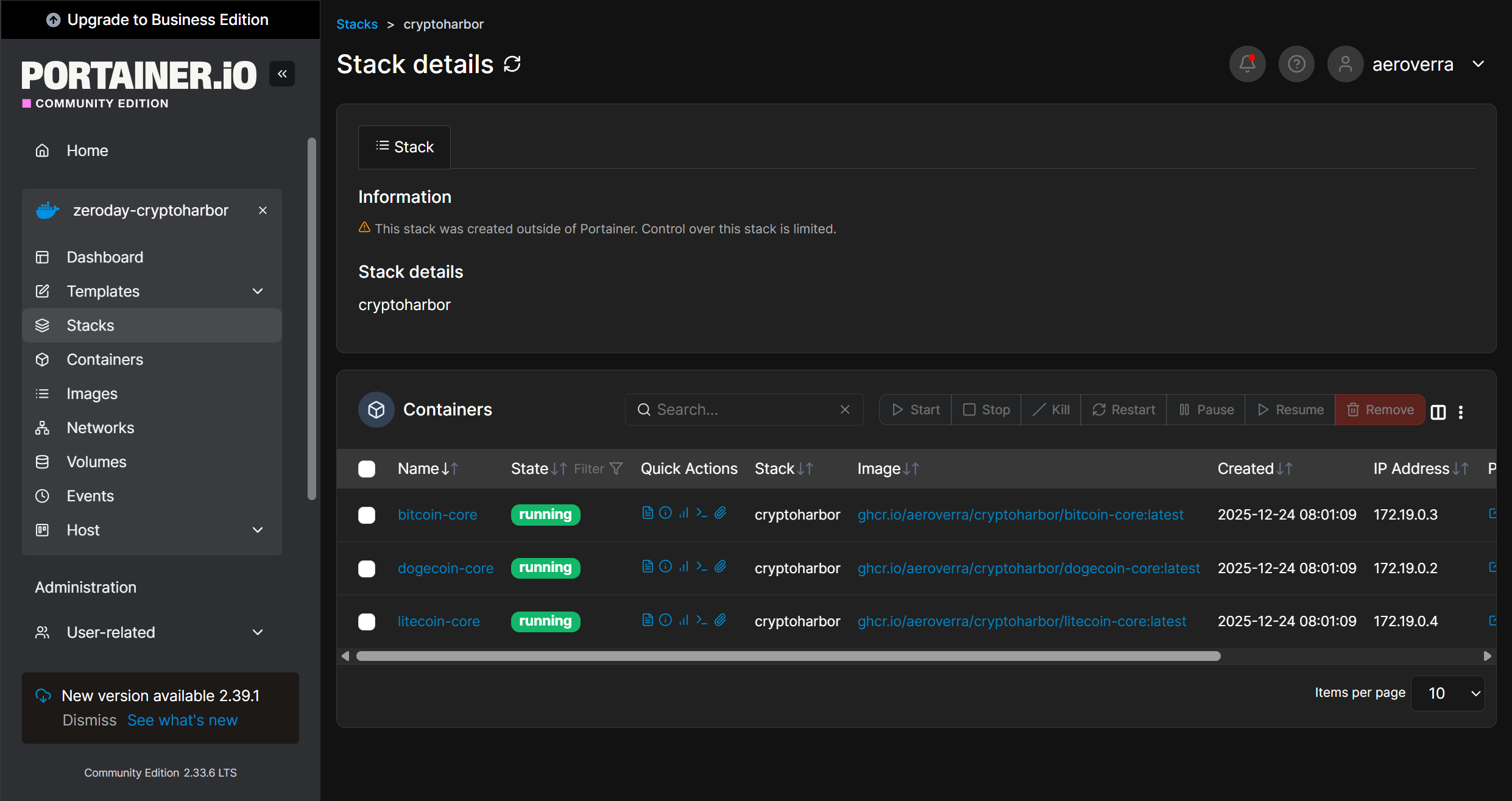Click the horizontal table scrollbar
The image size is (1512, 801).
[788, 656]
